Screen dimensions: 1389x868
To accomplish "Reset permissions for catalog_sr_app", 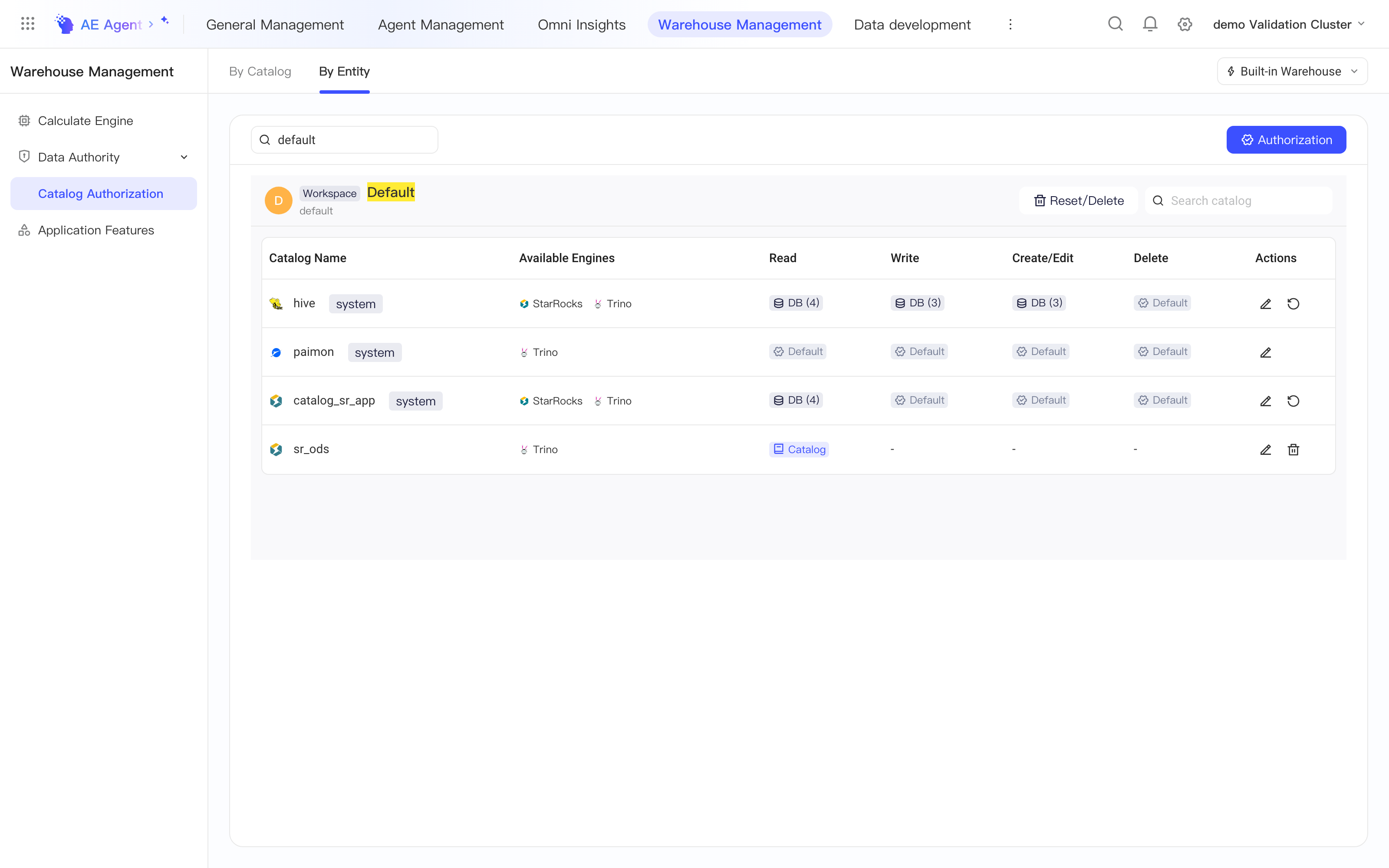I will (x=1293, y=401).
